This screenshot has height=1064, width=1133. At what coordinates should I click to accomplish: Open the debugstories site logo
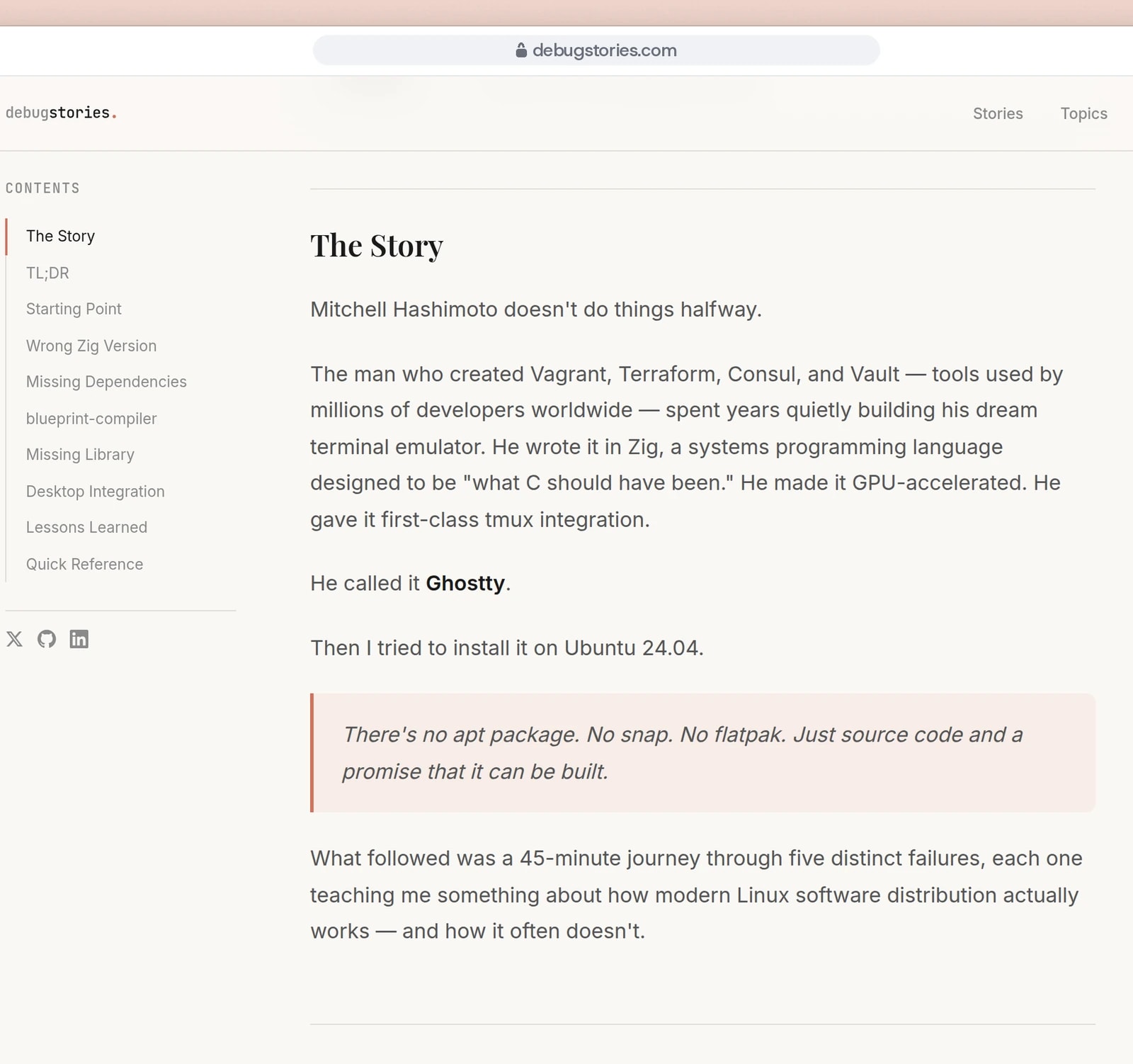point(61,113)
